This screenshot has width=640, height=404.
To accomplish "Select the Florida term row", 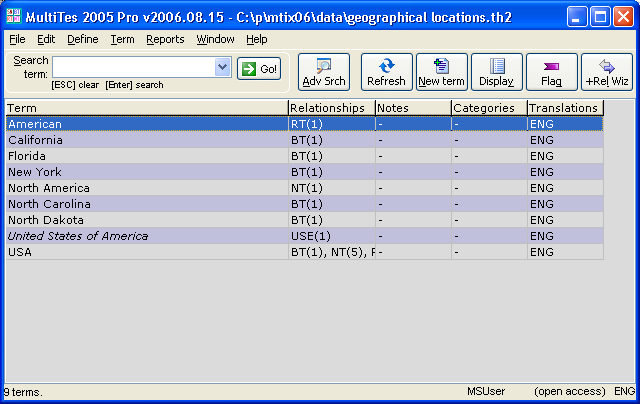I will pos(304,156).
